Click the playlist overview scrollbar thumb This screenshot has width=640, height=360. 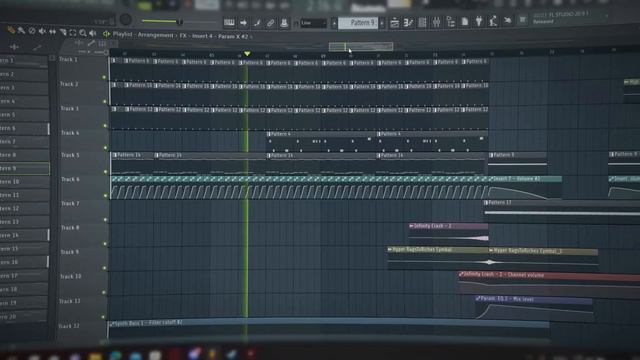(x=361, y=47)
